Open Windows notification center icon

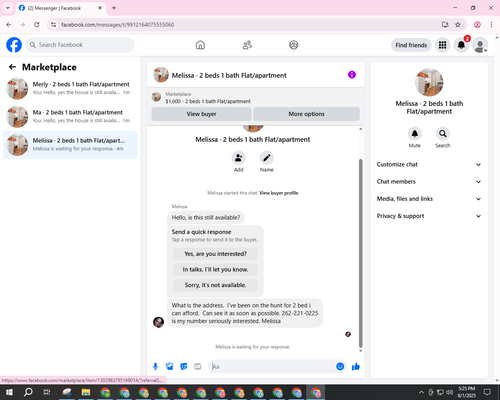[x=488, y=392]
